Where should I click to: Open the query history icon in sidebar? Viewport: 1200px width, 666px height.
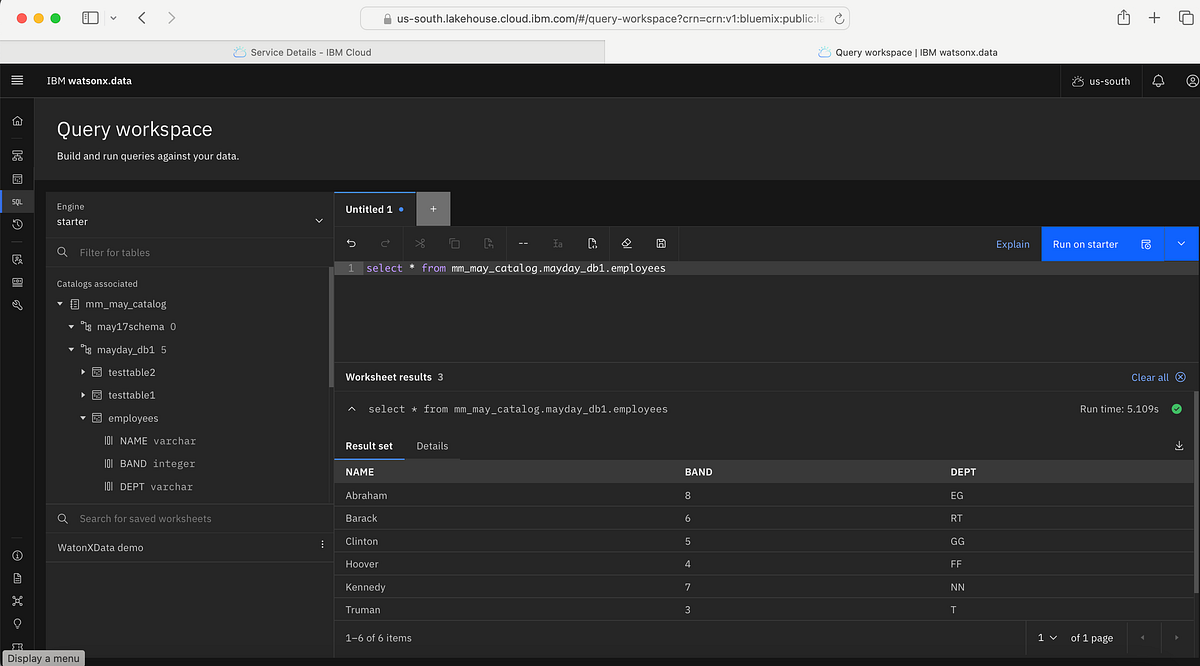point(17,224)
